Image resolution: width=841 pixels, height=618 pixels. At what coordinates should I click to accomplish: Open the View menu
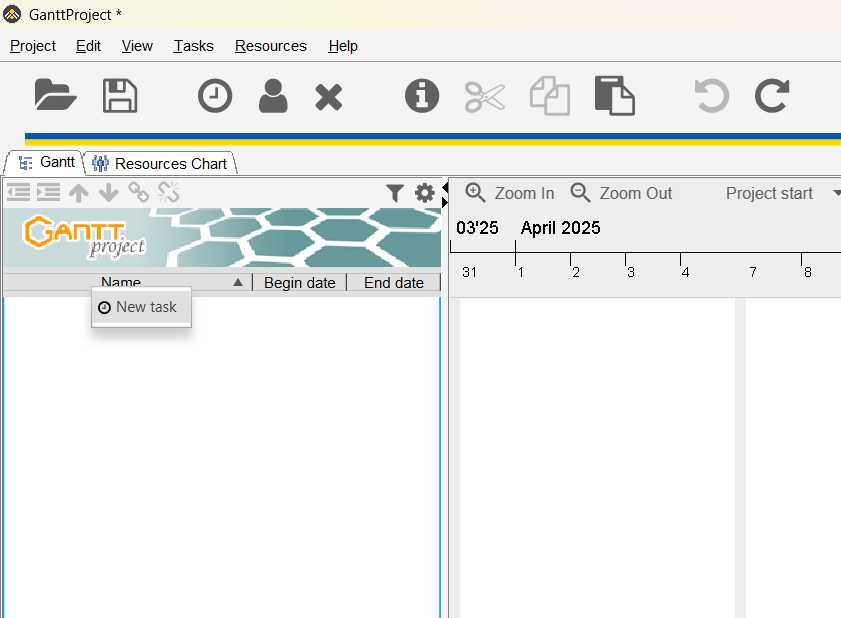point(137,46)
